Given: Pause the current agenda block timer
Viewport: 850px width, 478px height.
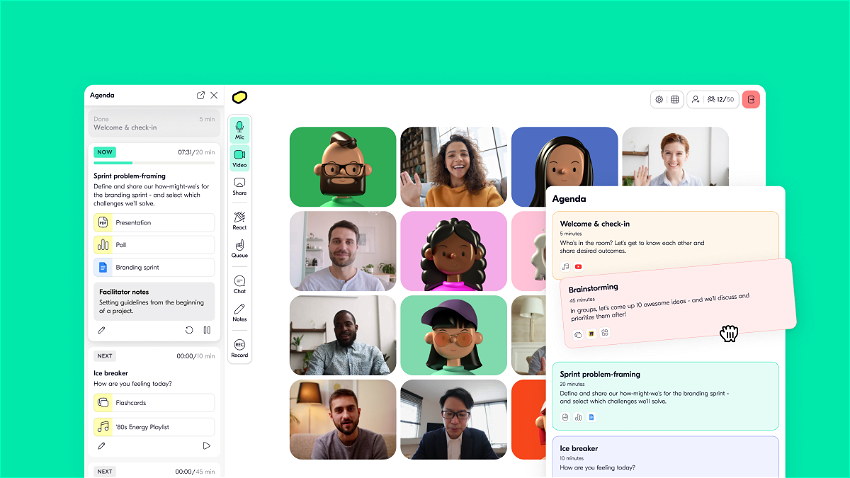Looking at the screenshot, I should (x=207, y=330).
